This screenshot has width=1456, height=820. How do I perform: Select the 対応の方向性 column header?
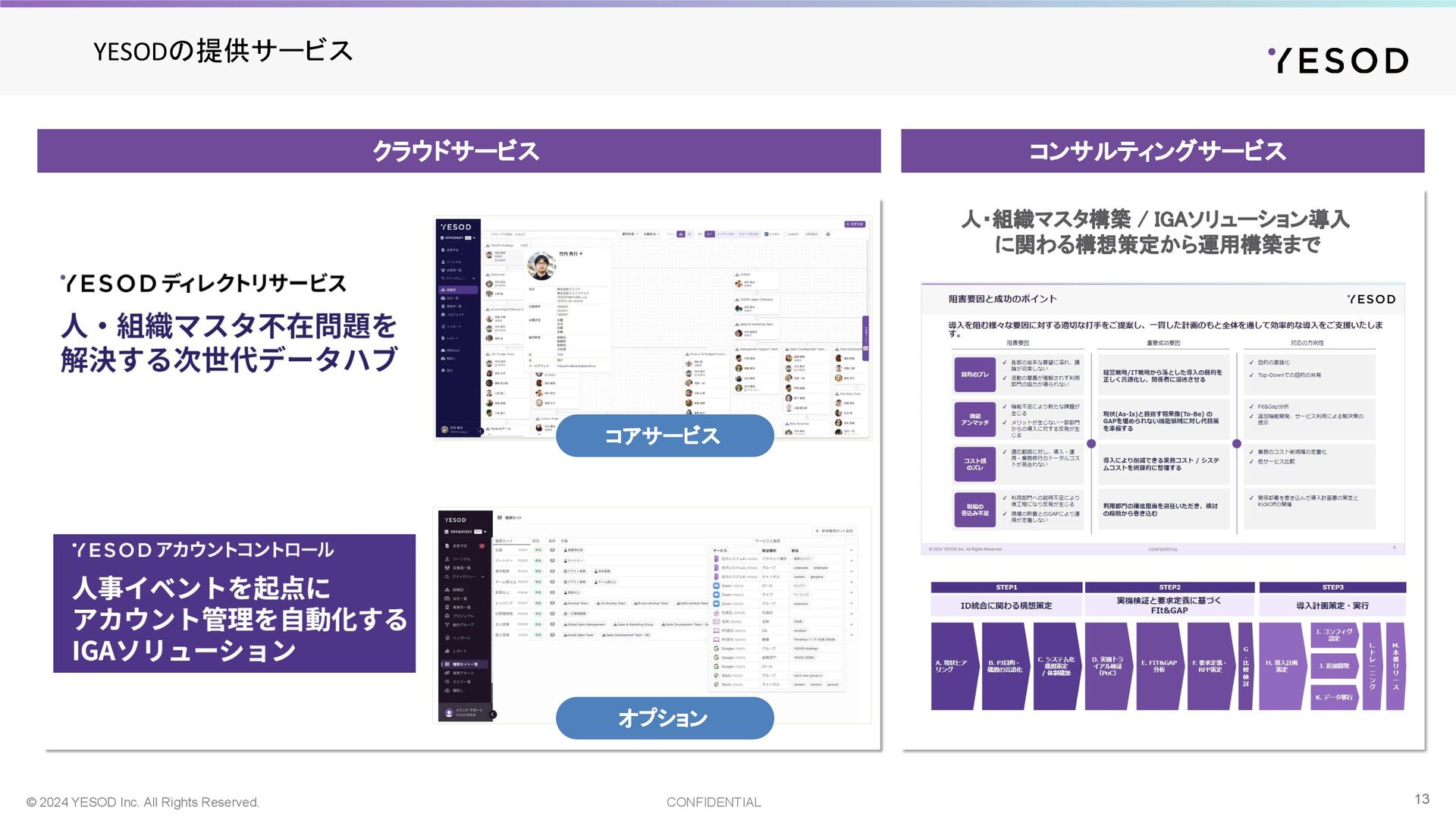[1307, 344]
